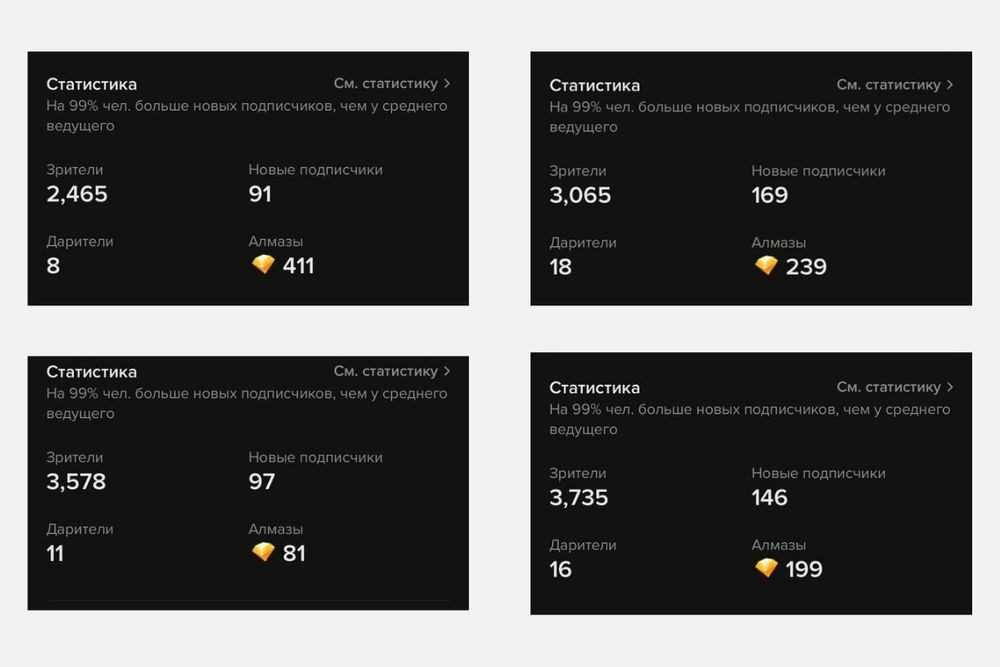Expand the chevron arrow in the 2,465 viewers card
This screenshot has height=667, width=1000.
pyautogui.click(x=447, y=84)
